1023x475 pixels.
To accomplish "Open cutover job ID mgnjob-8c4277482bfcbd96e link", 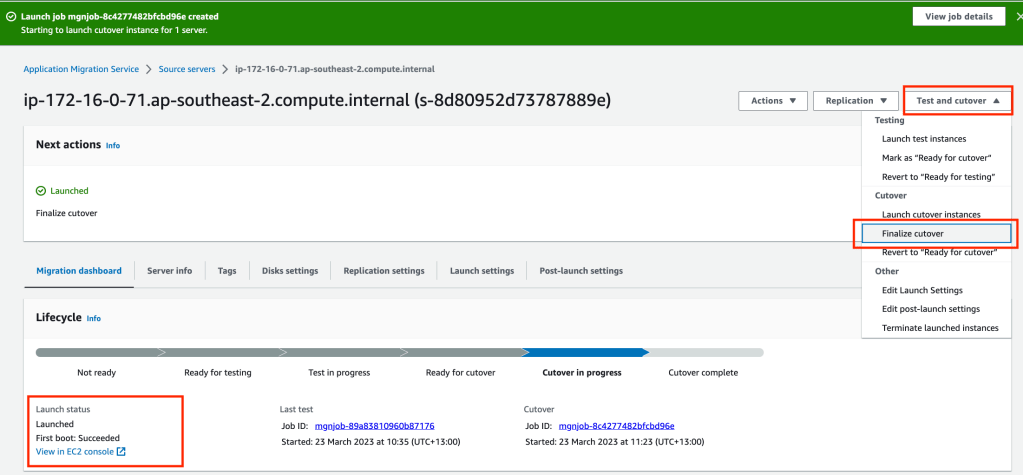I will (617, 426).
